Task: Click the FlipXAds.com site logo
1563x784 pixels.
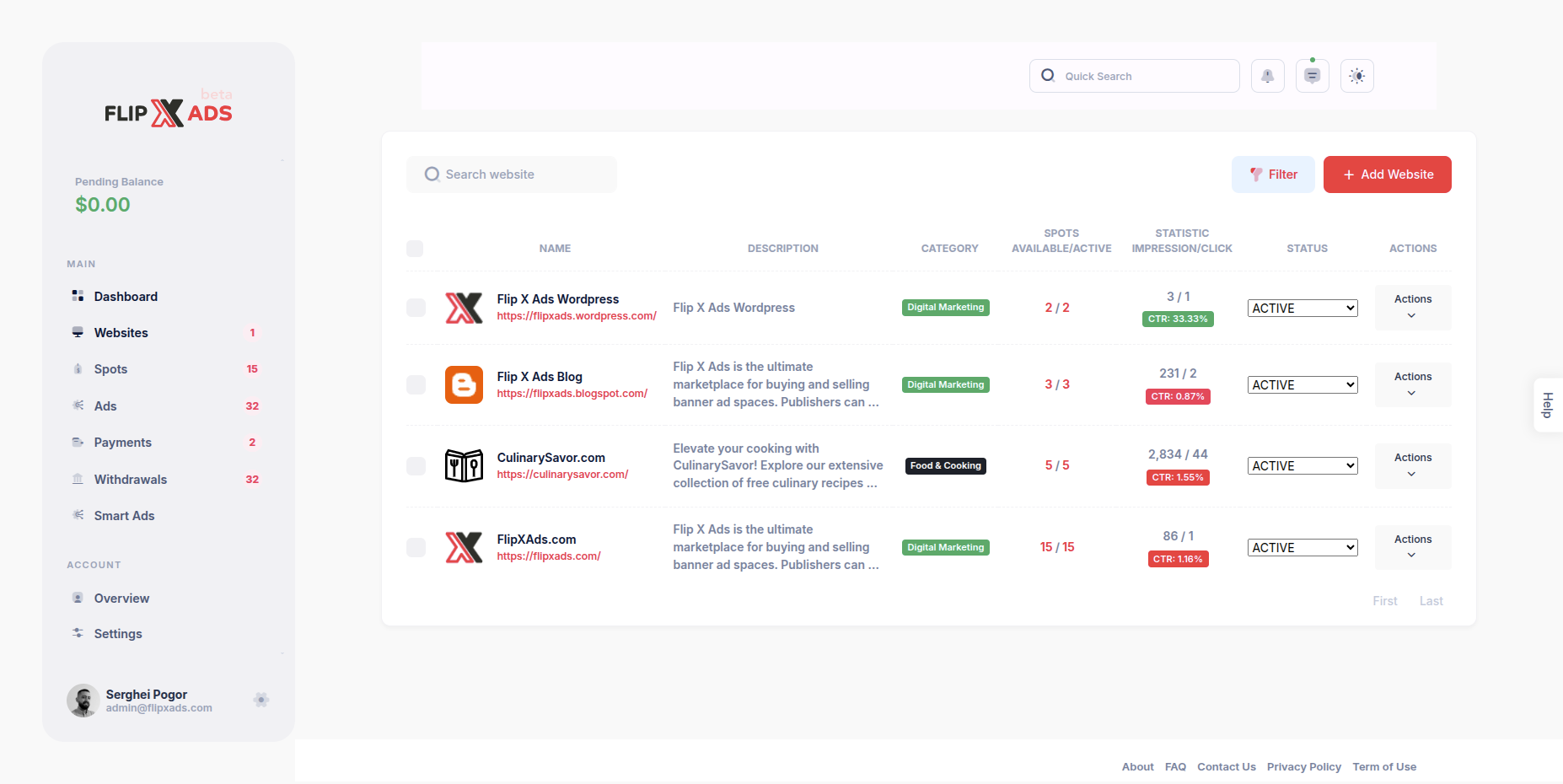Action: tap(464, 547)
